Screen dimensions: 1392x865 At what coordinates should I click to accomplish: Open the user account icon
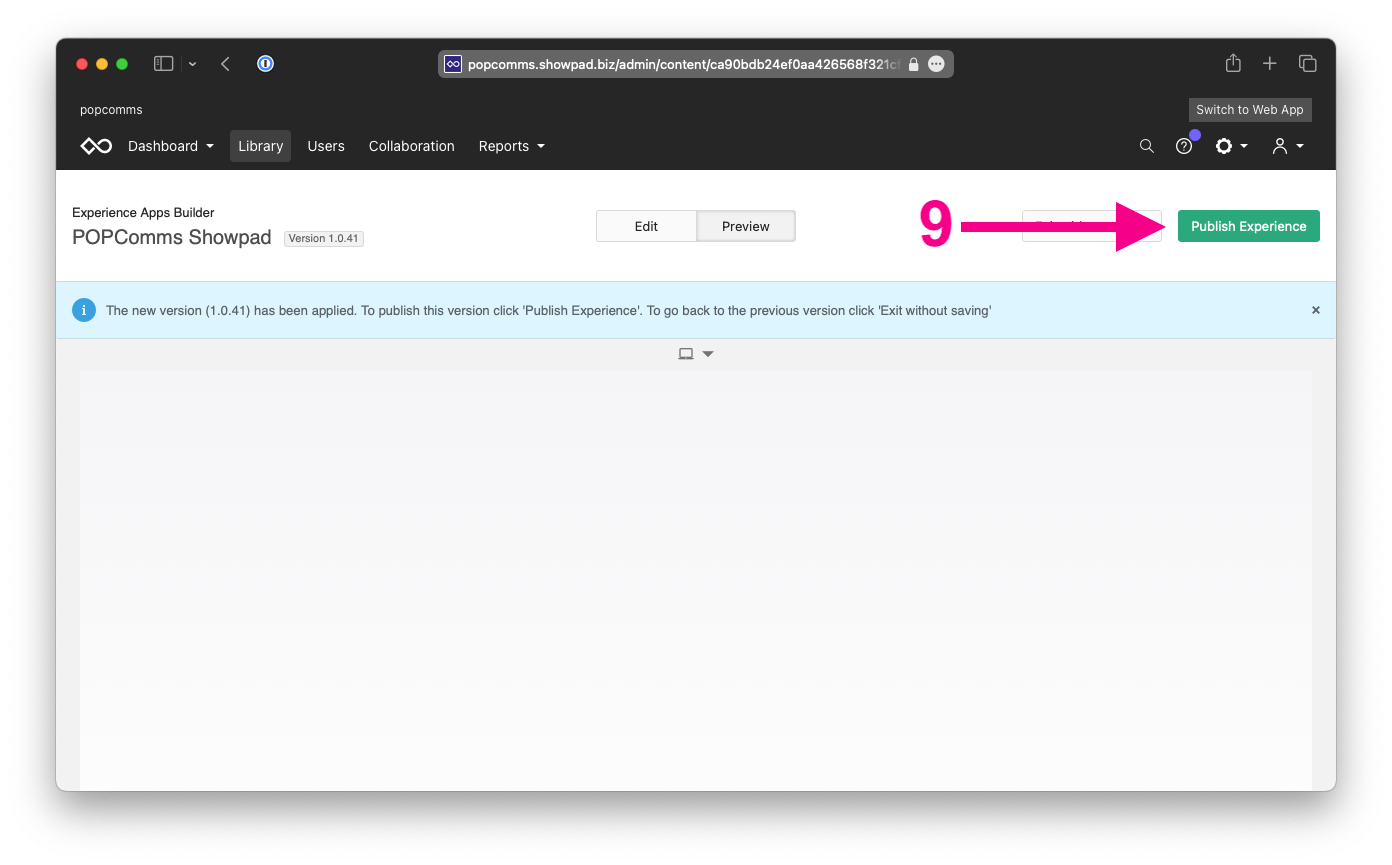point(1283,146)
